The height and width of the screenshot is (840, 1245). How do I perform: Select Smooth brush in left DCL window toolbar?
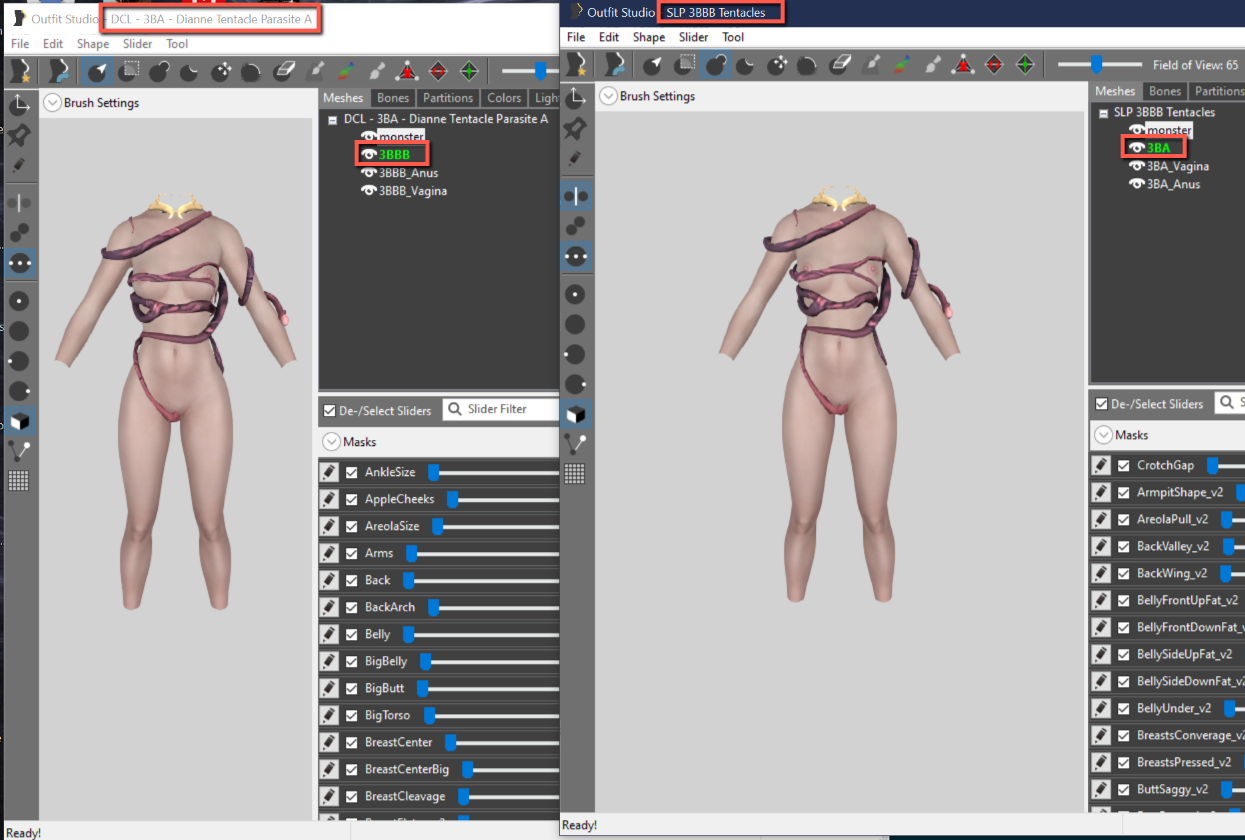[x=252, y=71]
